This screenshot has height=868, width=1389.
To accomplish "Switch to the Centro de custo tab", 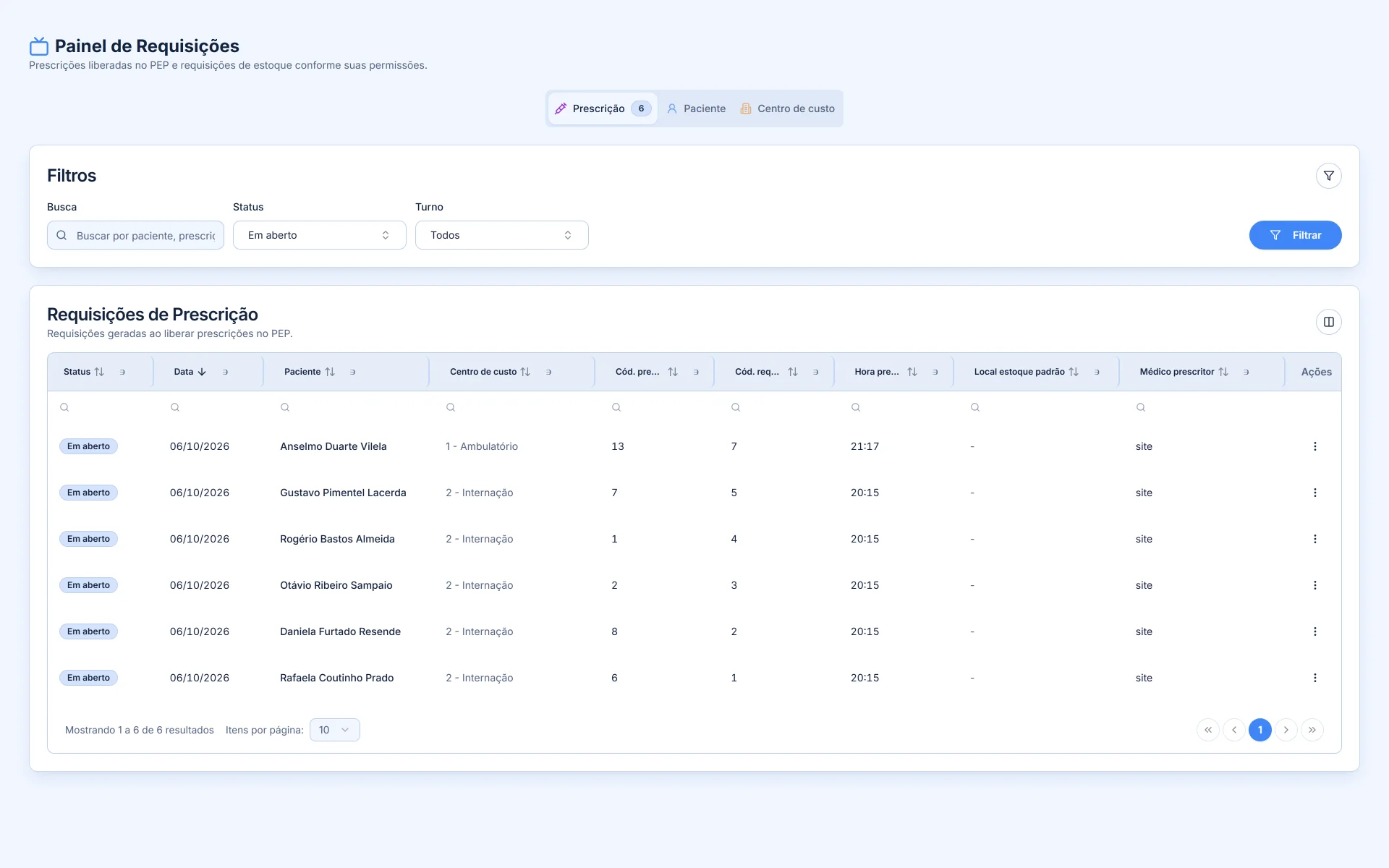I will click(787, 109).
